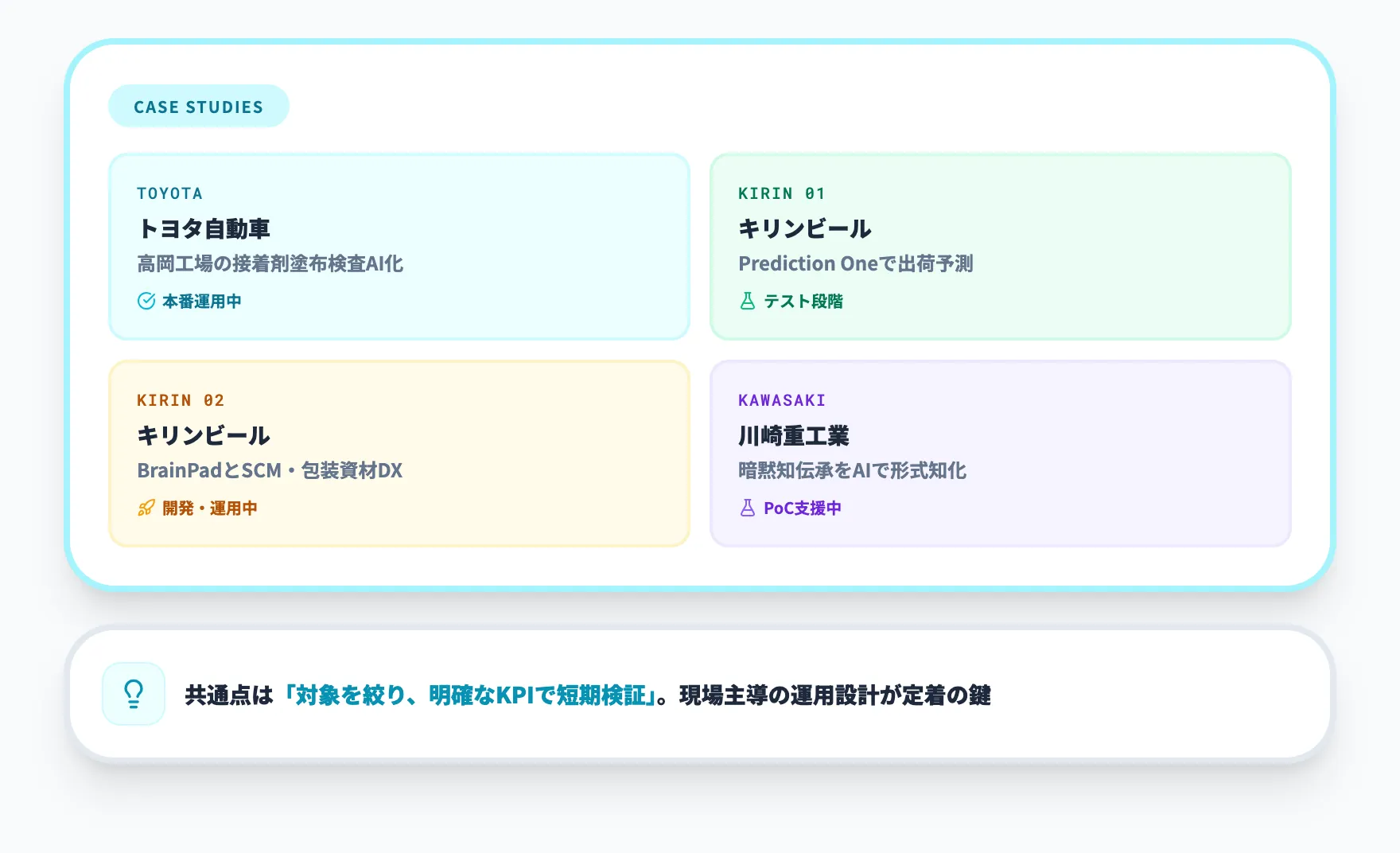The height and width of the screenshot is (853, 1400).
Task: Click the KIRIN 01 test-stage beaker icon
Action: (x=747, y=301)
